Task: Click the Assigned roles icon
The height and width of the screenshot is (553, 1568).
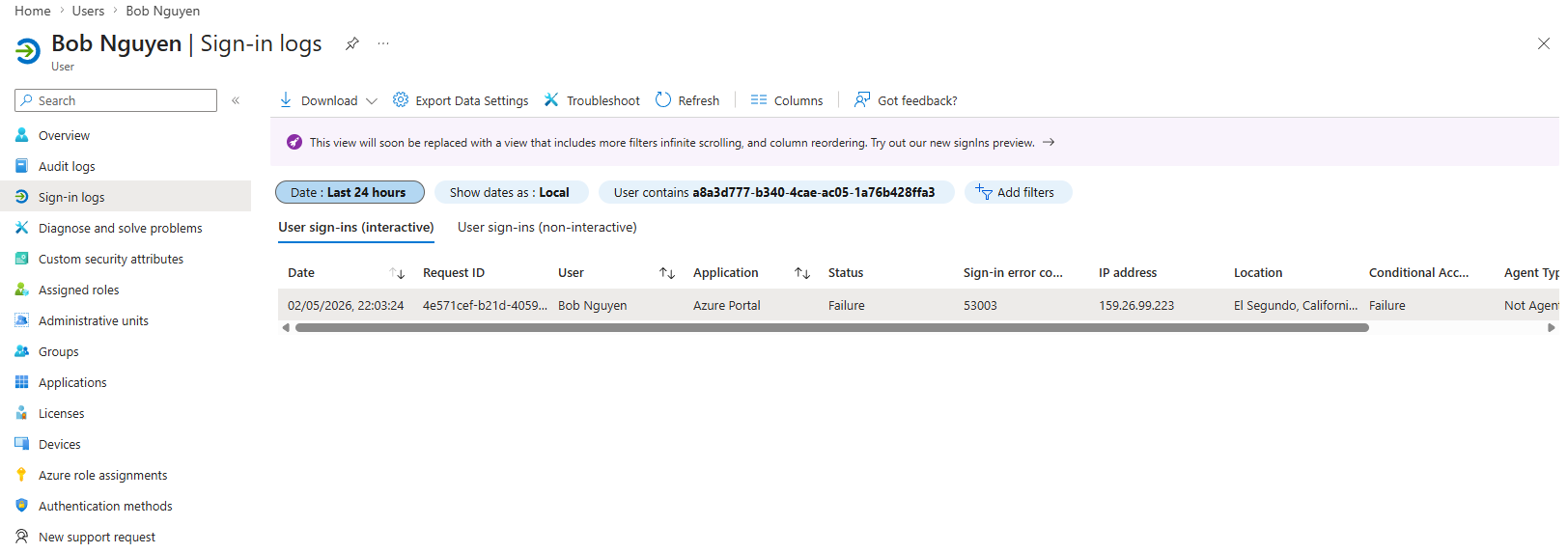Action: coord(21,290)
